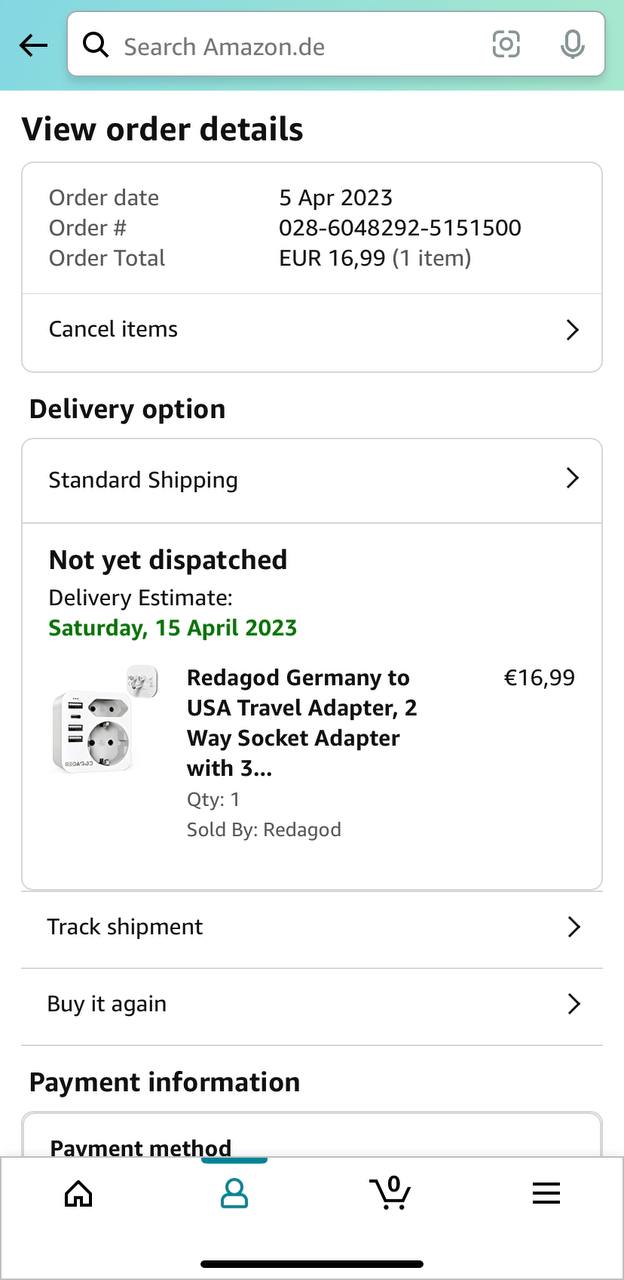This screenshot has height=1280, width=624.
Task: Click the Search Amazon.de field
Action: 290,46
